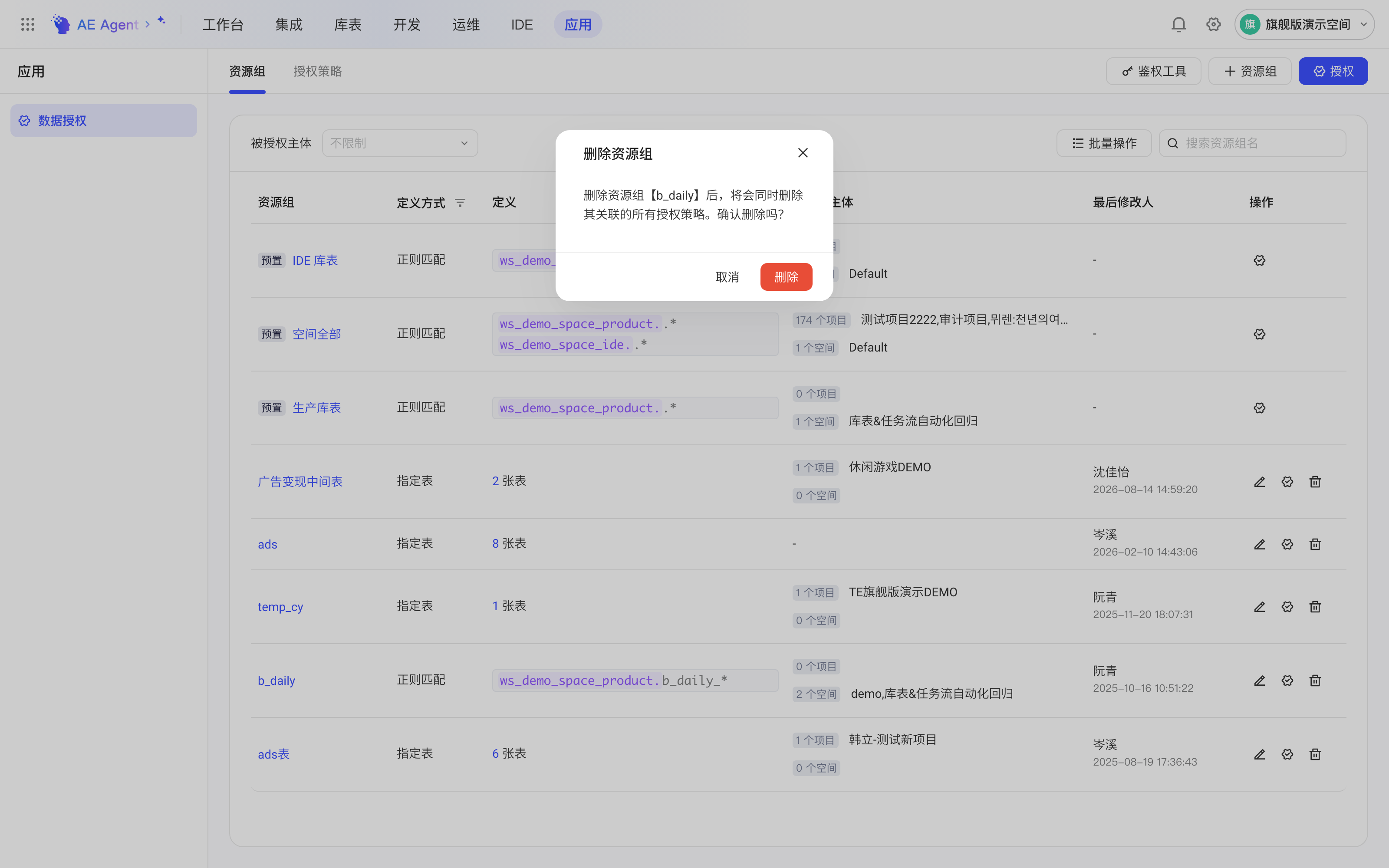Go to the IDE top menu
The height and width of the screenshot is (868, 1389).
pyautogui.click(x=522, y=25)
